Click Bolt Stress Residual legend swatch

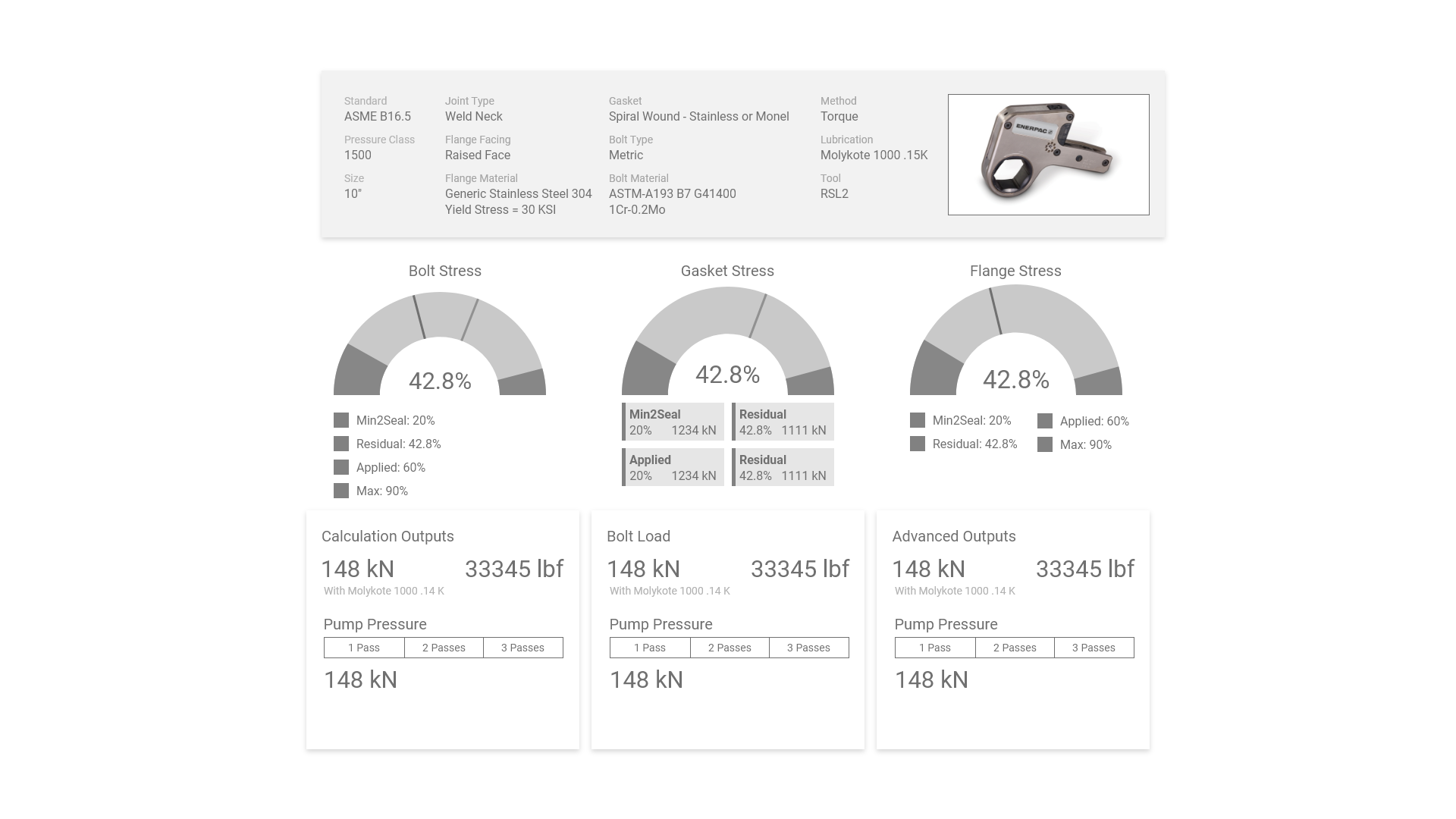click(x=341, y=444)
